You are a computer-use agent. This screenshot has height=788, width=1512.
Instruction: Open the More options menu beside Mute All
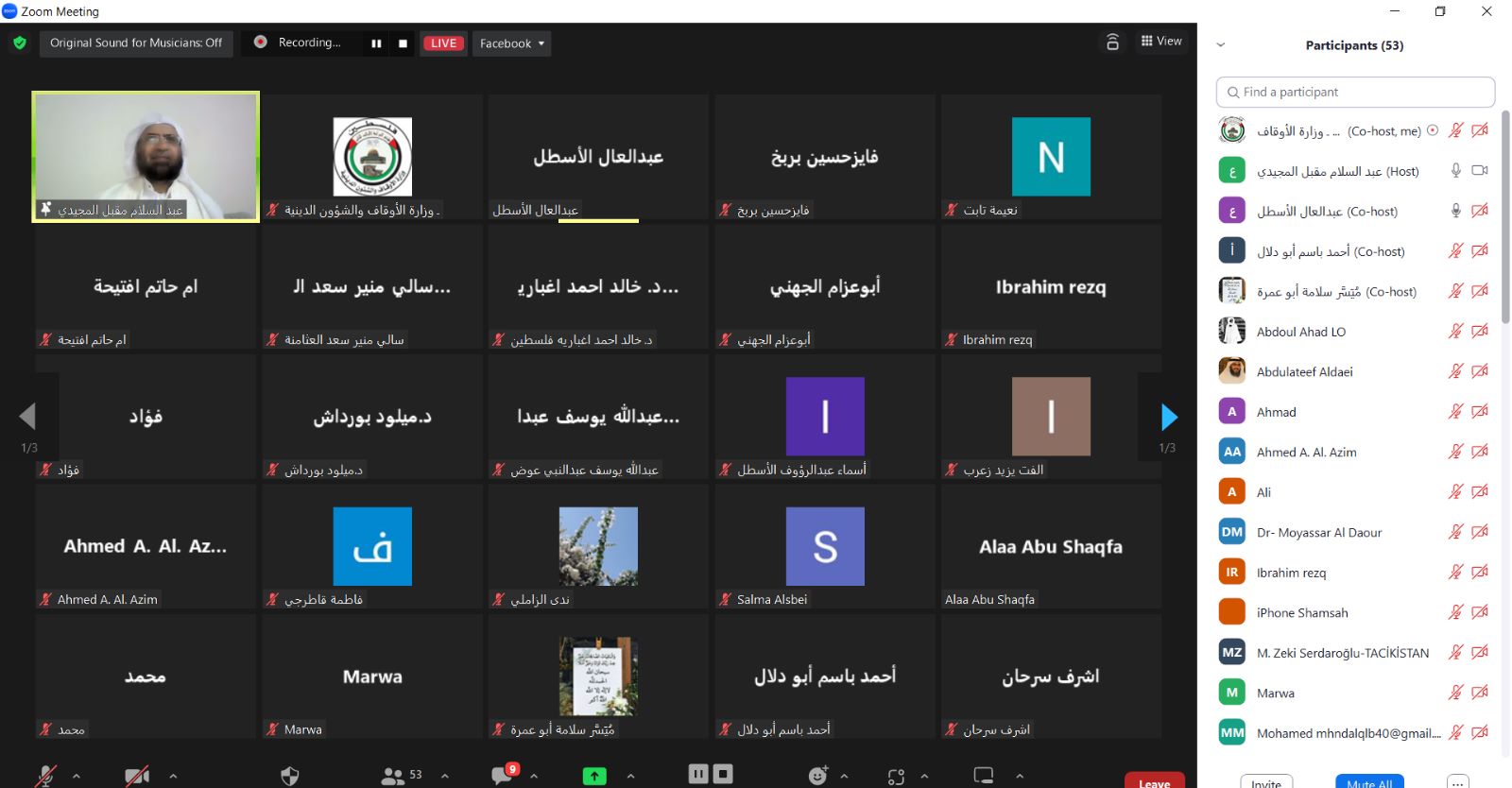pos(1458,782)
